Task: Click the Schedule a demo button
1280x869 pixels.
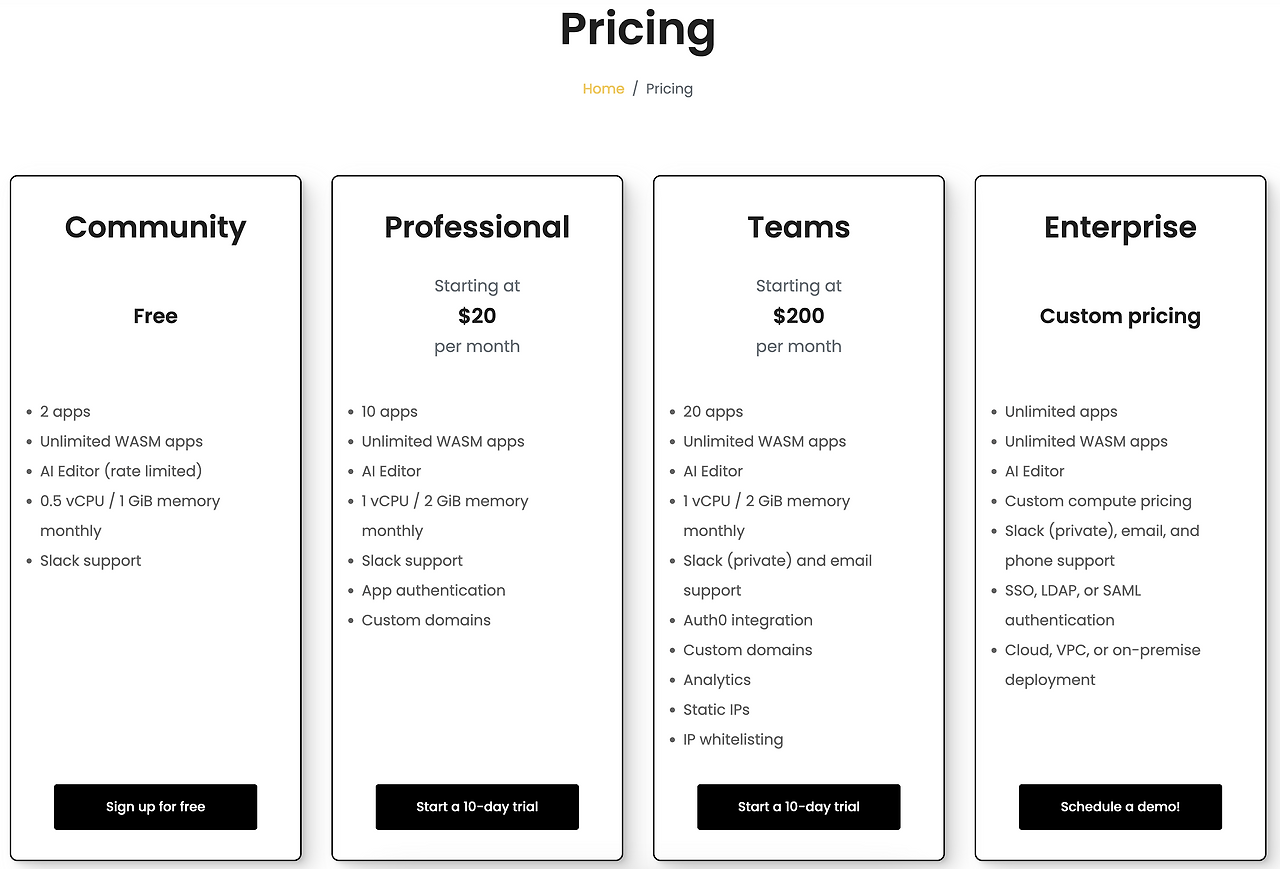Action: coord(1120,807)
